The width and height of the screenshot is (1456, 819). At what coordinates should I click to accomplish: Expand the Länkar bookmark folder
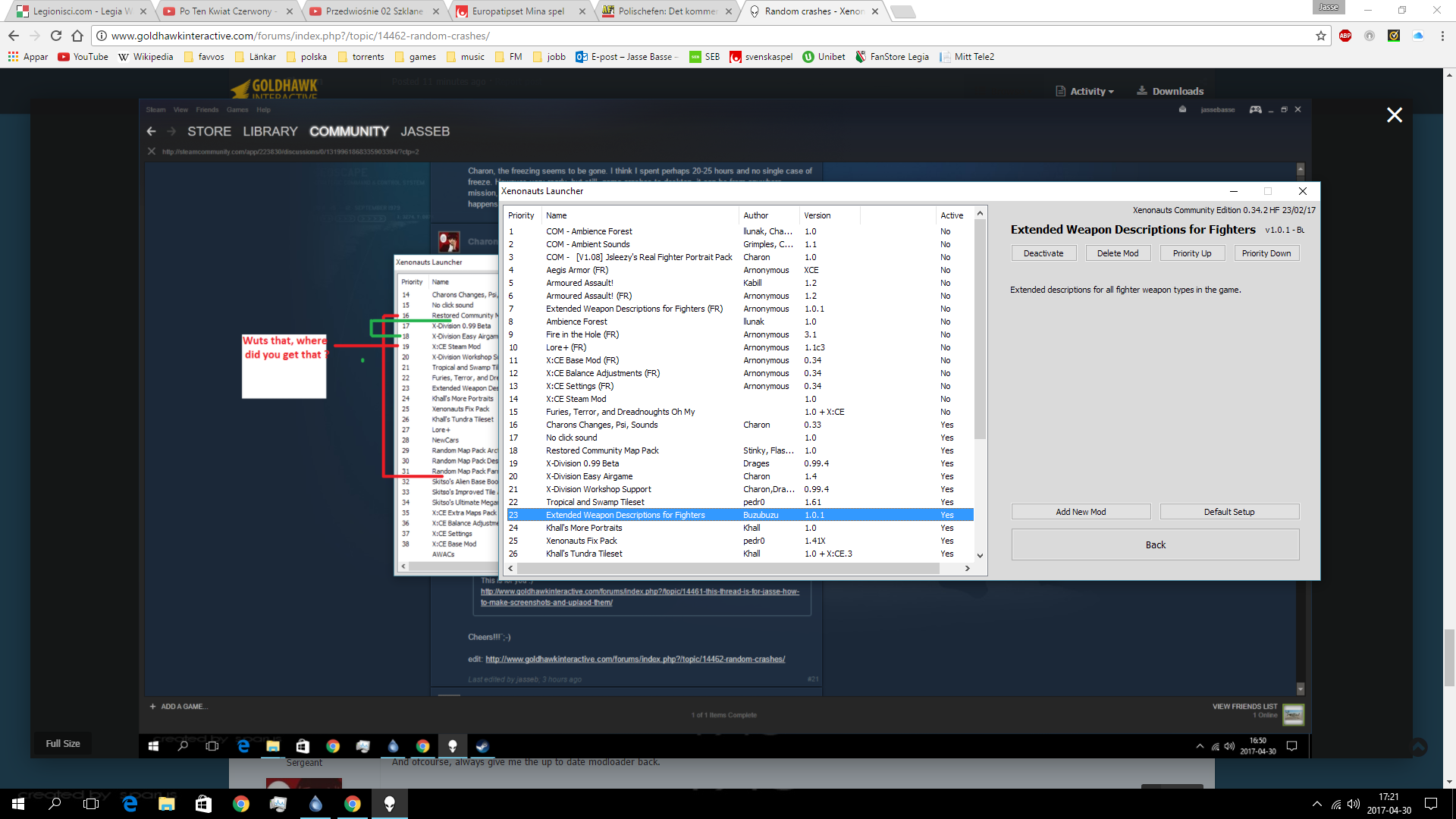pos(256,57)
